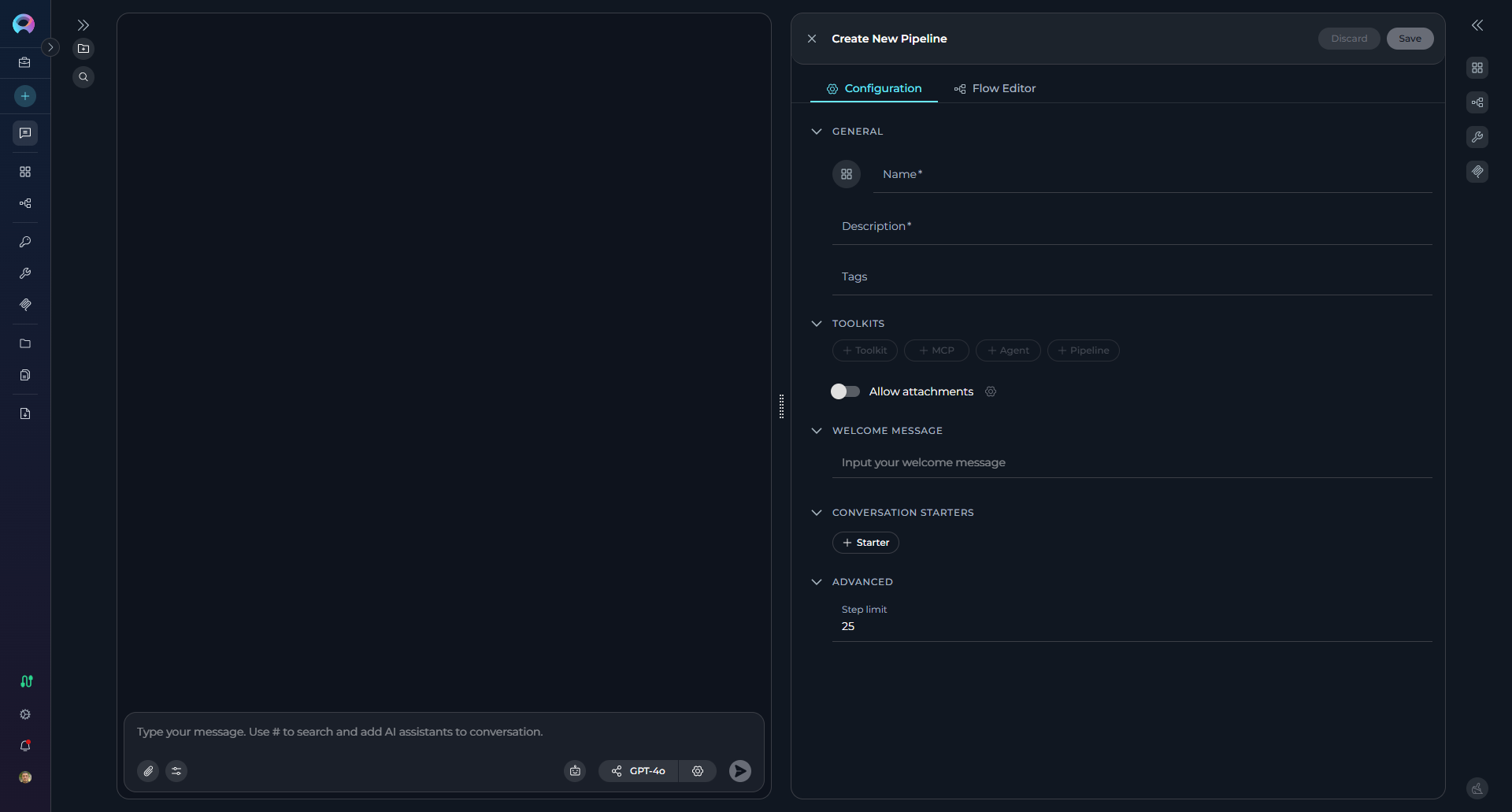Open model settings gear next to GPT-4o
1512x812 pixels.
point(698,771)
